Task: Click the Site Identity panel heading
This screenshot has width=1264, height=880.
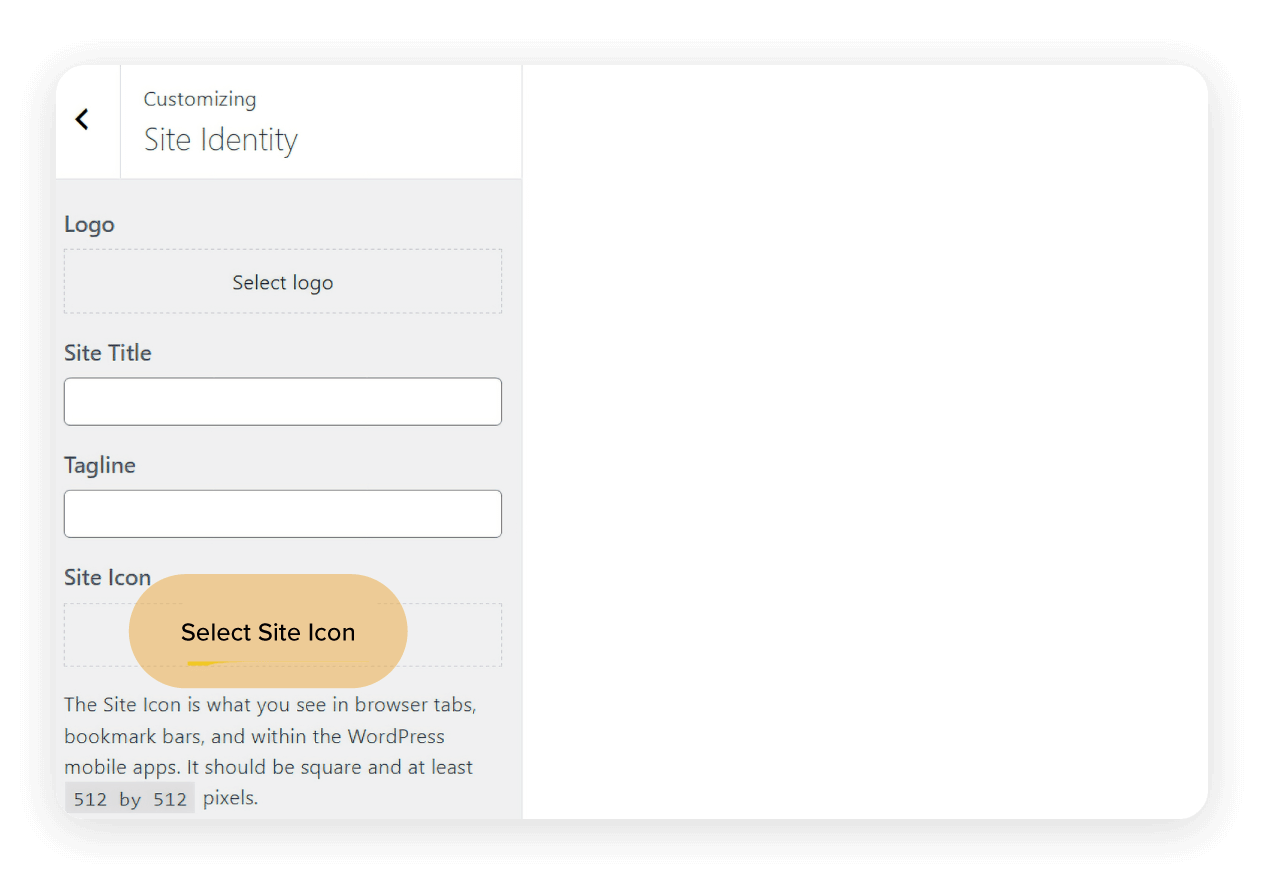Action: coord(220,140)
